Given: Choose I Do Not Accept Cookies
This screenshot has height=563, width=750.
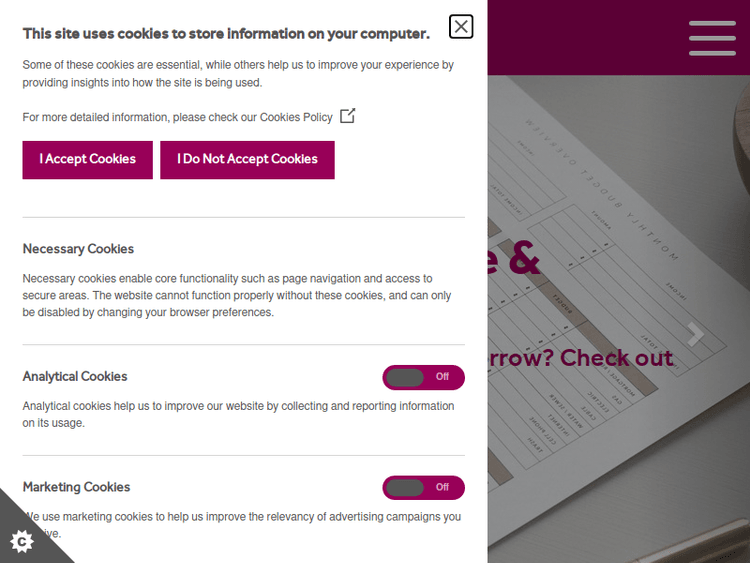Looking at the screenshot, I should (247, 160).
